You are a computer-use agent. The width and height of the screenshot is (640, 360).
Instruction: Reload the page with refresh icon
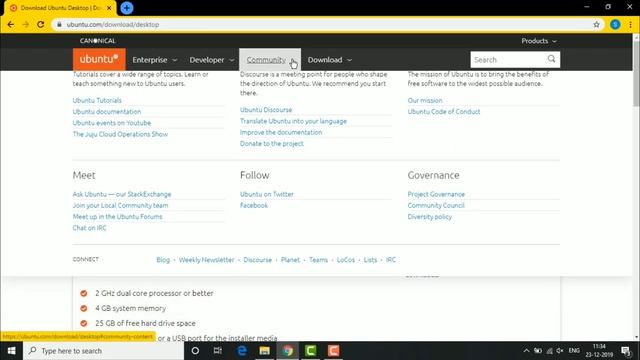coord(40,24)
